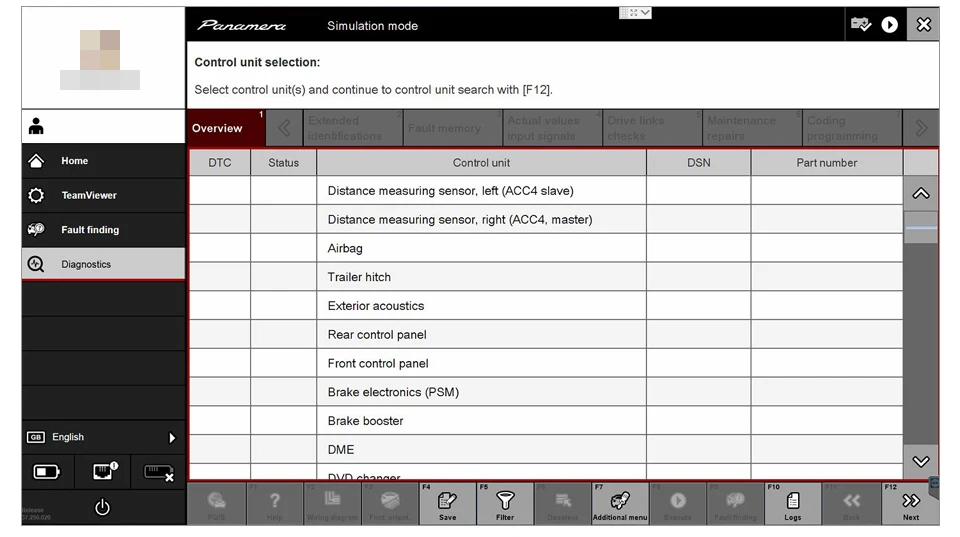Click the Panamera model logo
This screenshot has height=537, width=960.
[241, 25]
